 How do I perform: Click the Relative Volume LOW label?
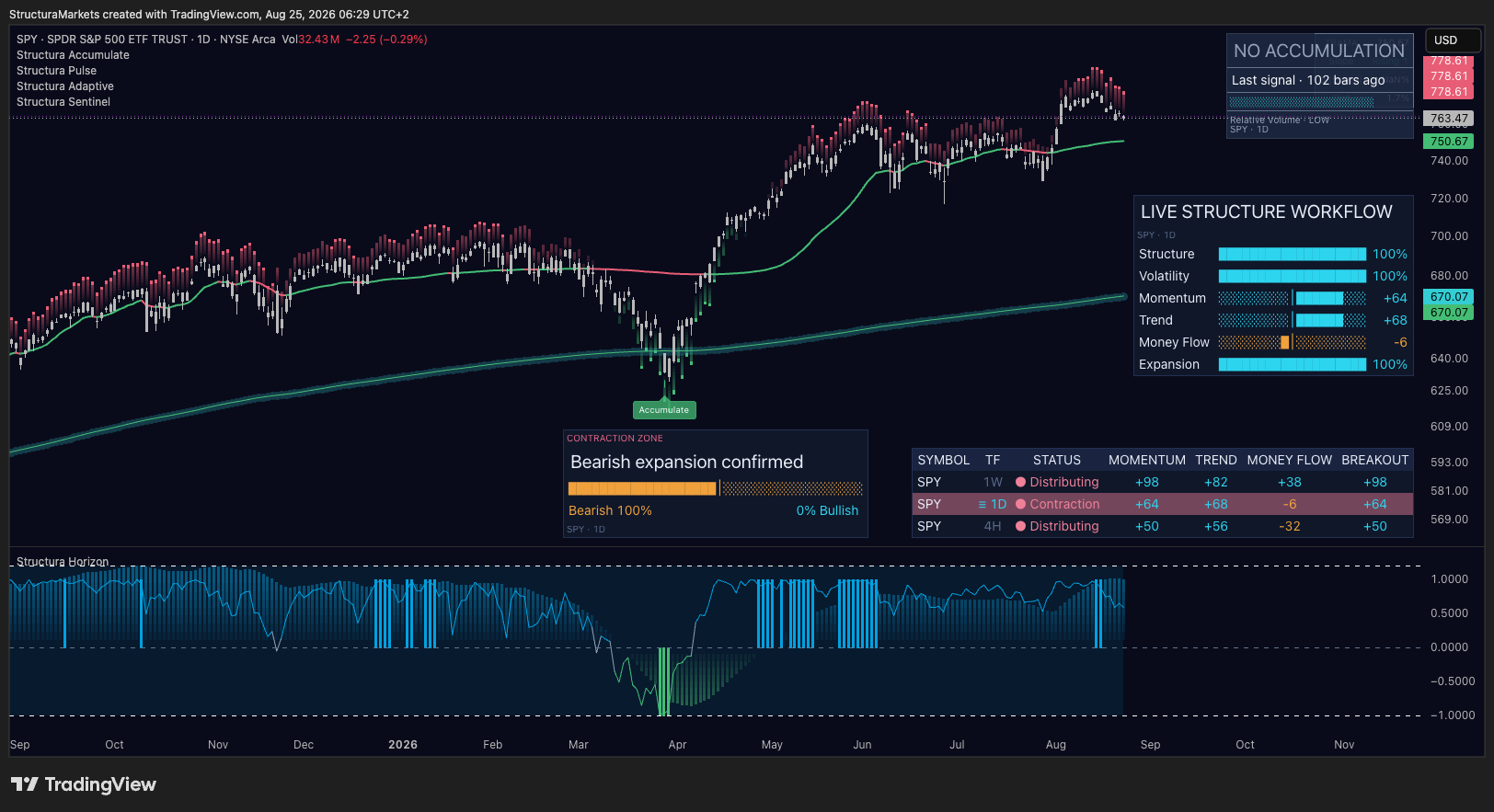(x=1280, y=120)
